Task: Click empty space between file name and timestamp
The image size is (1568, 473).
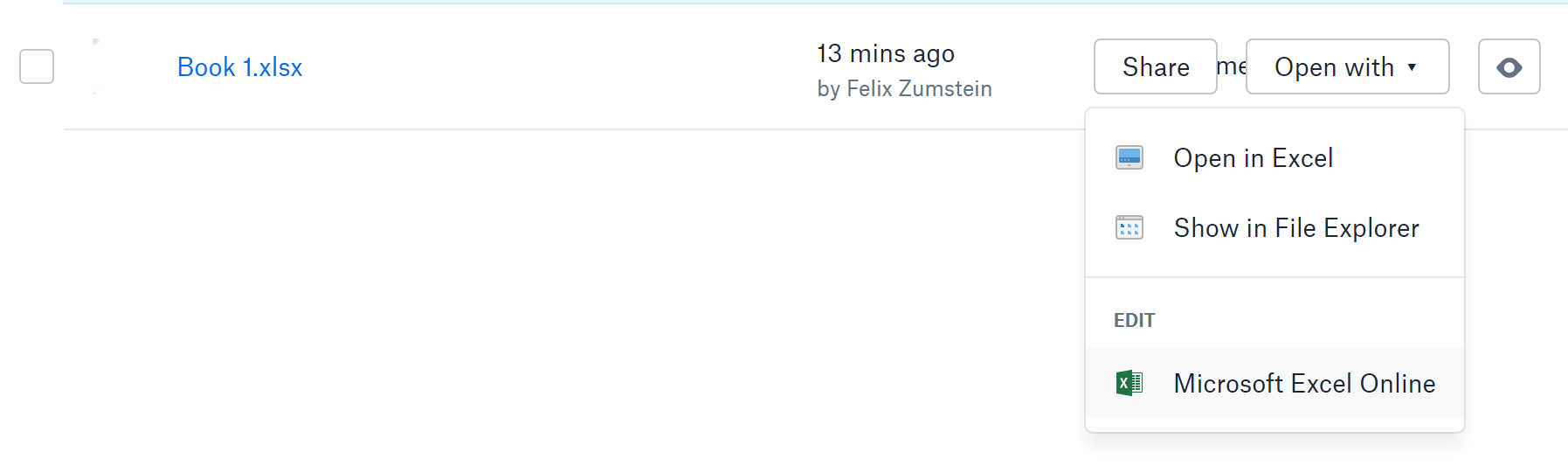Action: pyautogui.click(x=559, y=67)
